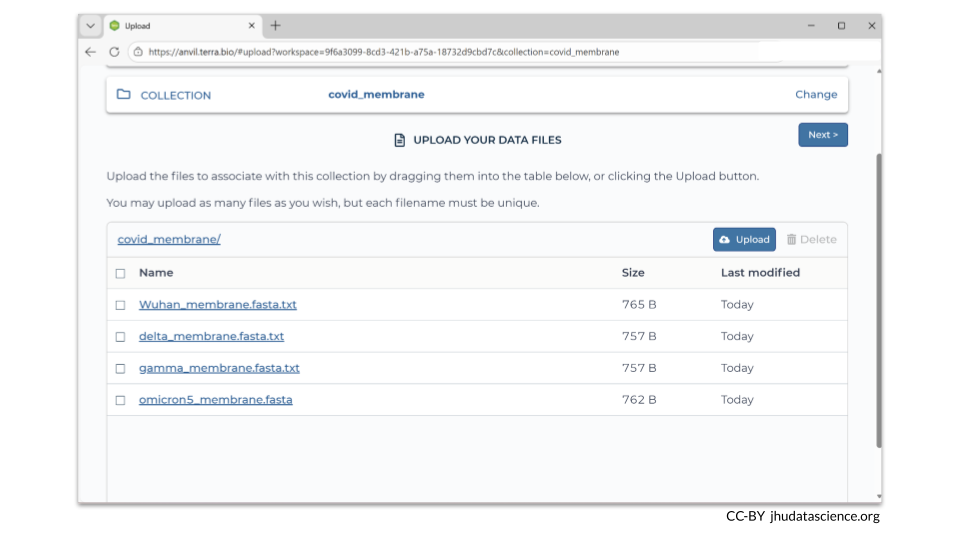Maximize the browser window

pyautogui.click(x=841, y=26)
